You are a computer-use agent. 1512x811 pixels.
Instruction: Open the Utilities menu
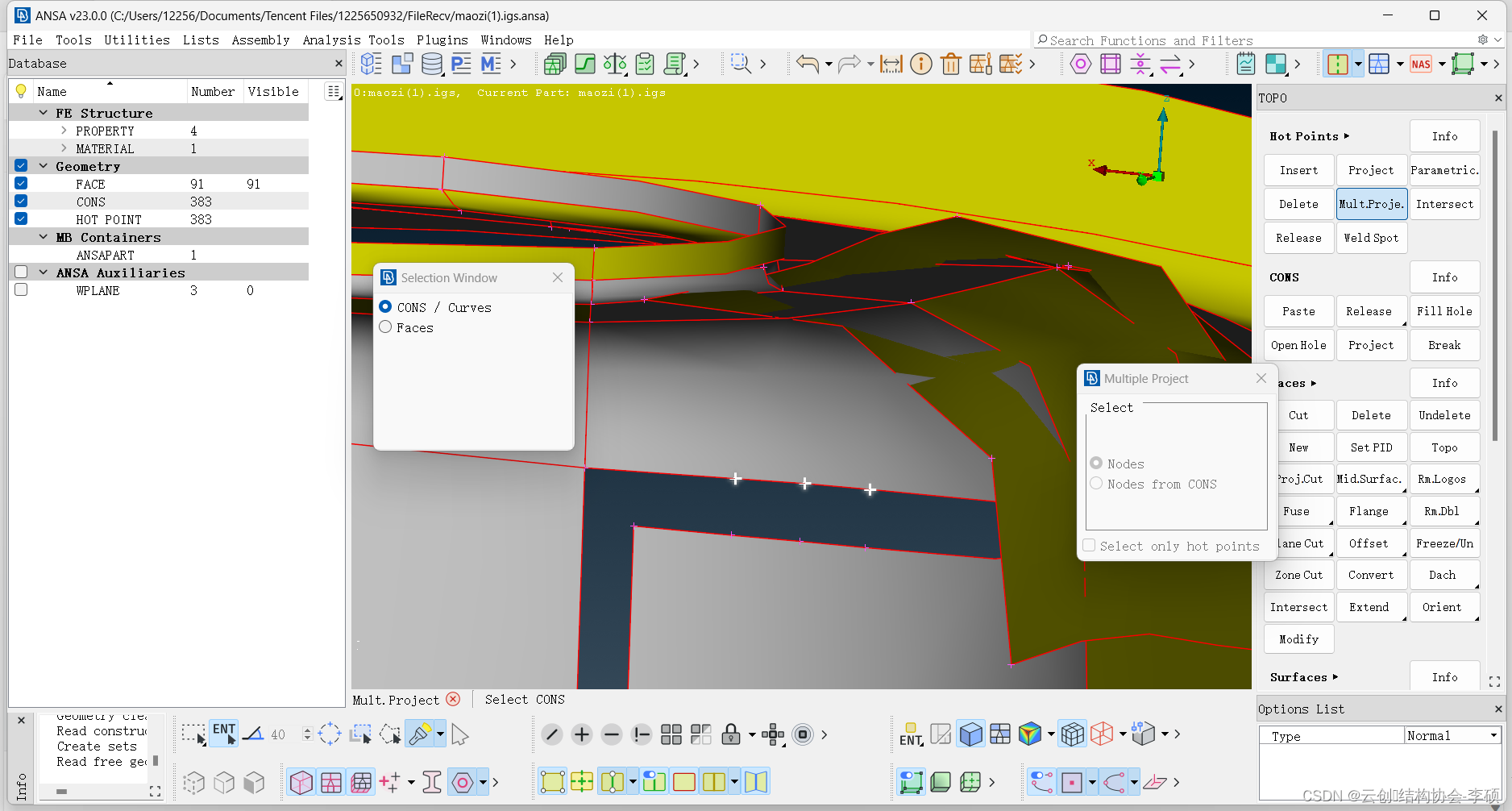tap(136, 40)
